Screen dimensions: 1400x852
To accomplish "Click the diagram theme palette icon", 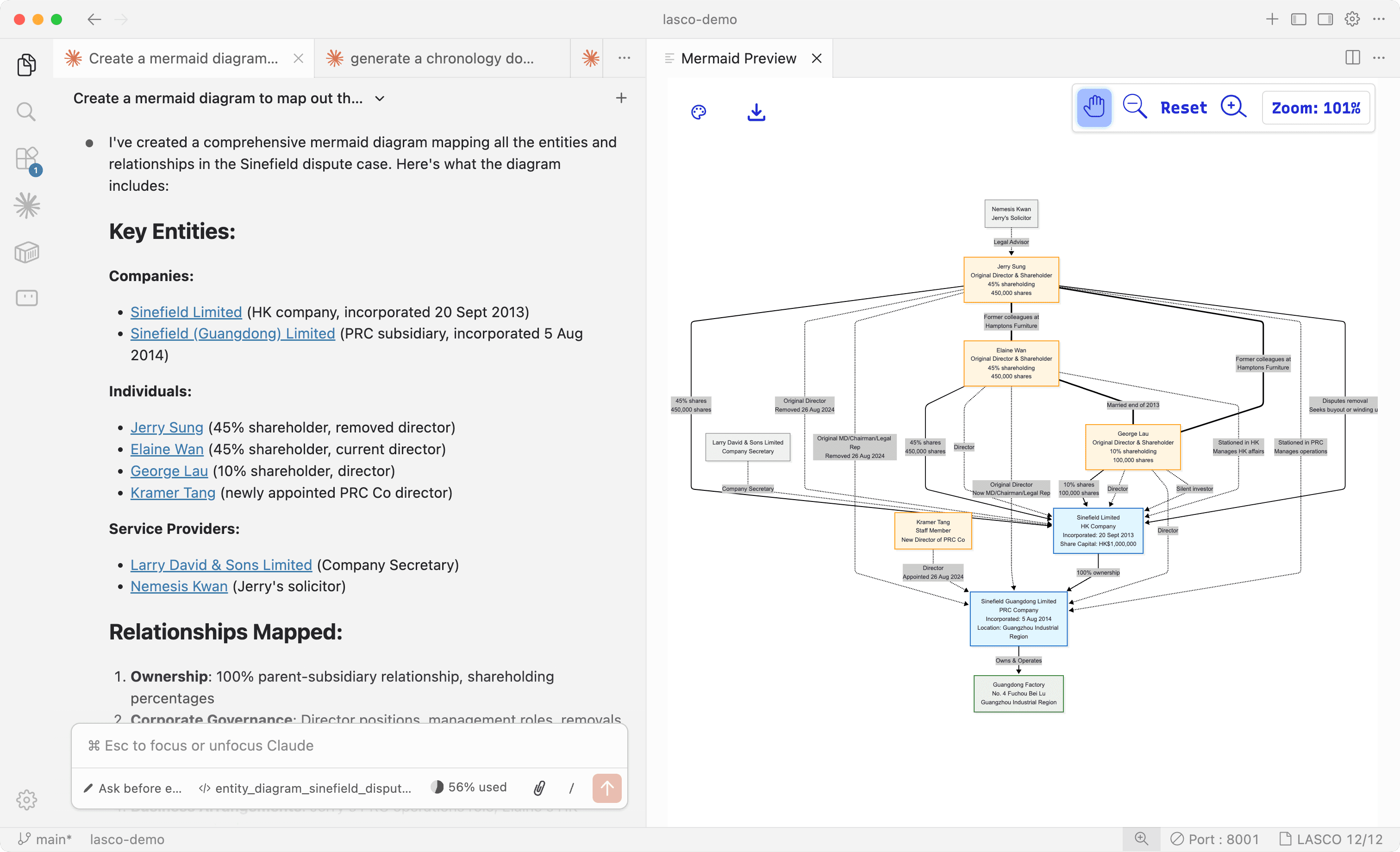I will coord(698,112).
